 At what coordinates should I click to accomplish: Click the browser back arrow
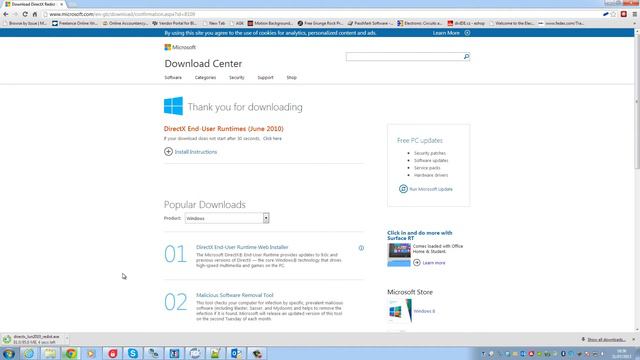(6, 14)
